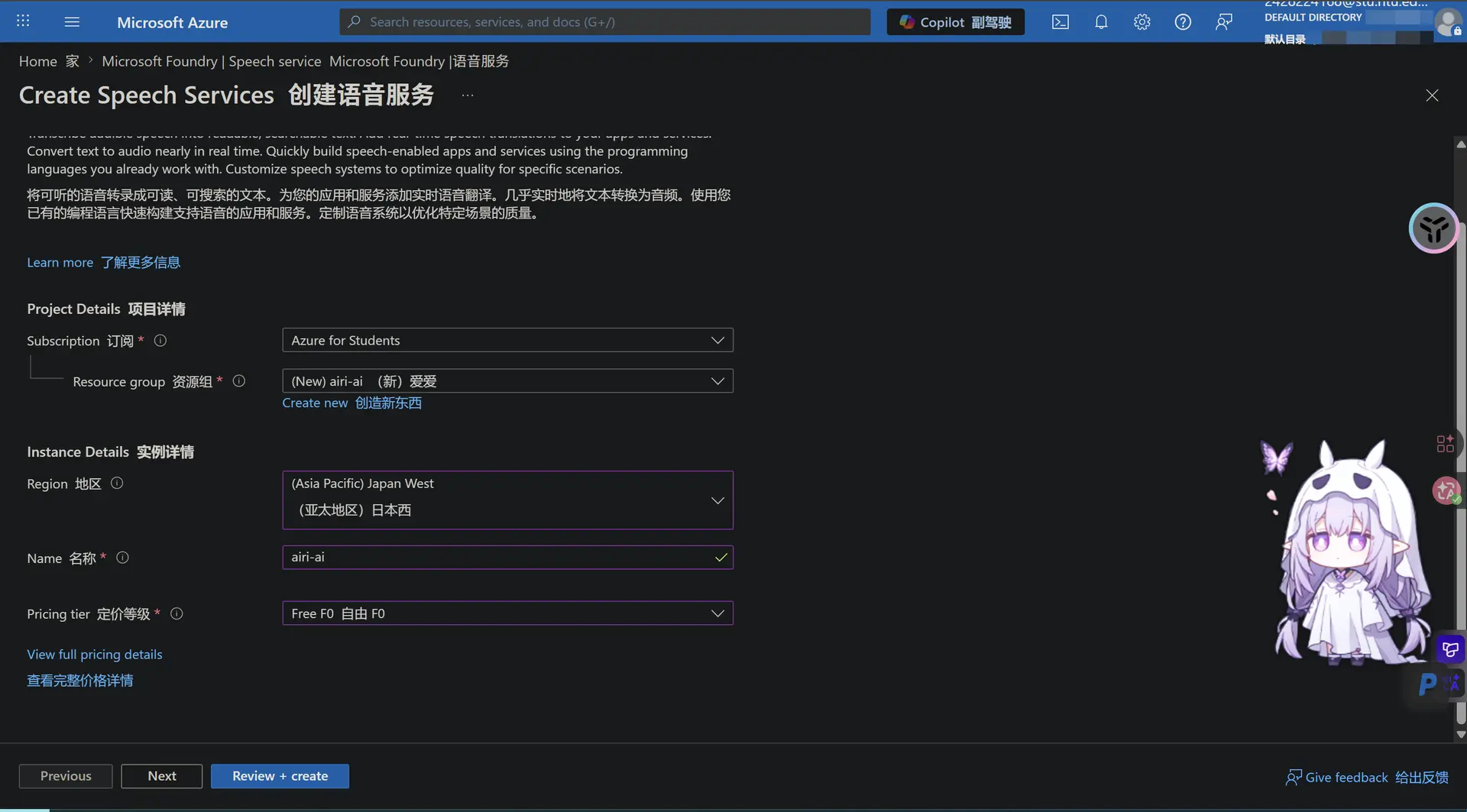The width and height of the screenshot is (1467, 812).
Task: Click the scrollbar down arrow
Action: [x=1461, y=735]
